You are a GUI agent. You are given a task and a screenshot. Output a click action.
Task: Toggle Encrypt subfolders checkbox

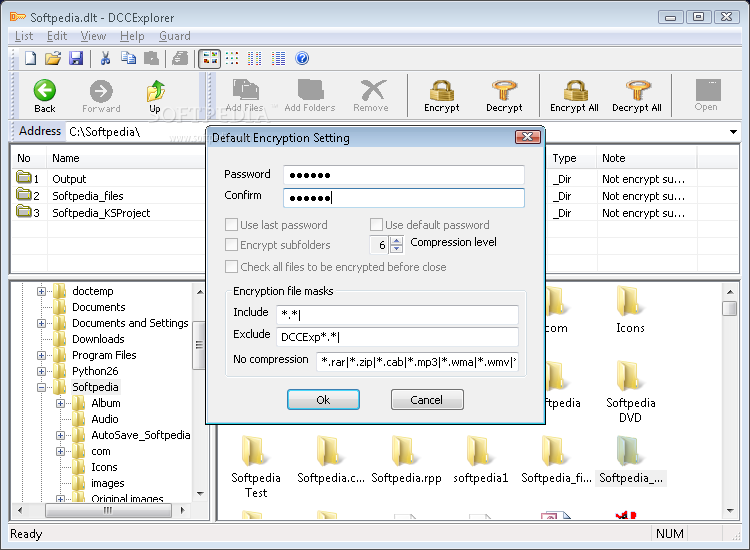232,245
